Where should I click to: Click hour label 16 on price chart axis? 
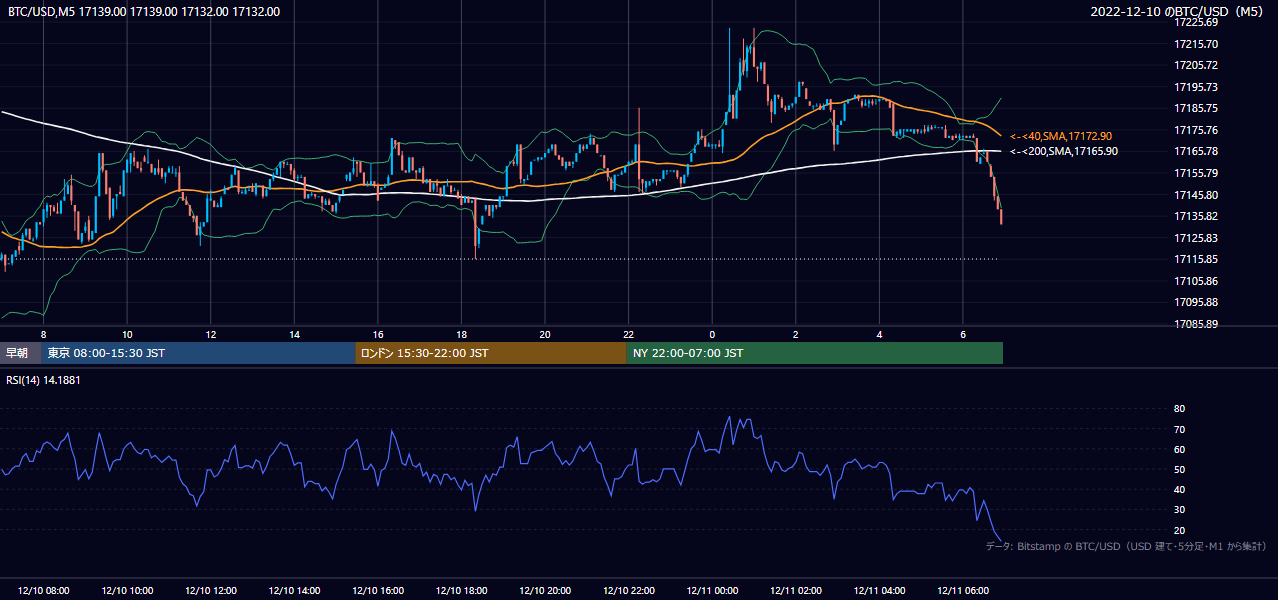(x=378, y=333)
